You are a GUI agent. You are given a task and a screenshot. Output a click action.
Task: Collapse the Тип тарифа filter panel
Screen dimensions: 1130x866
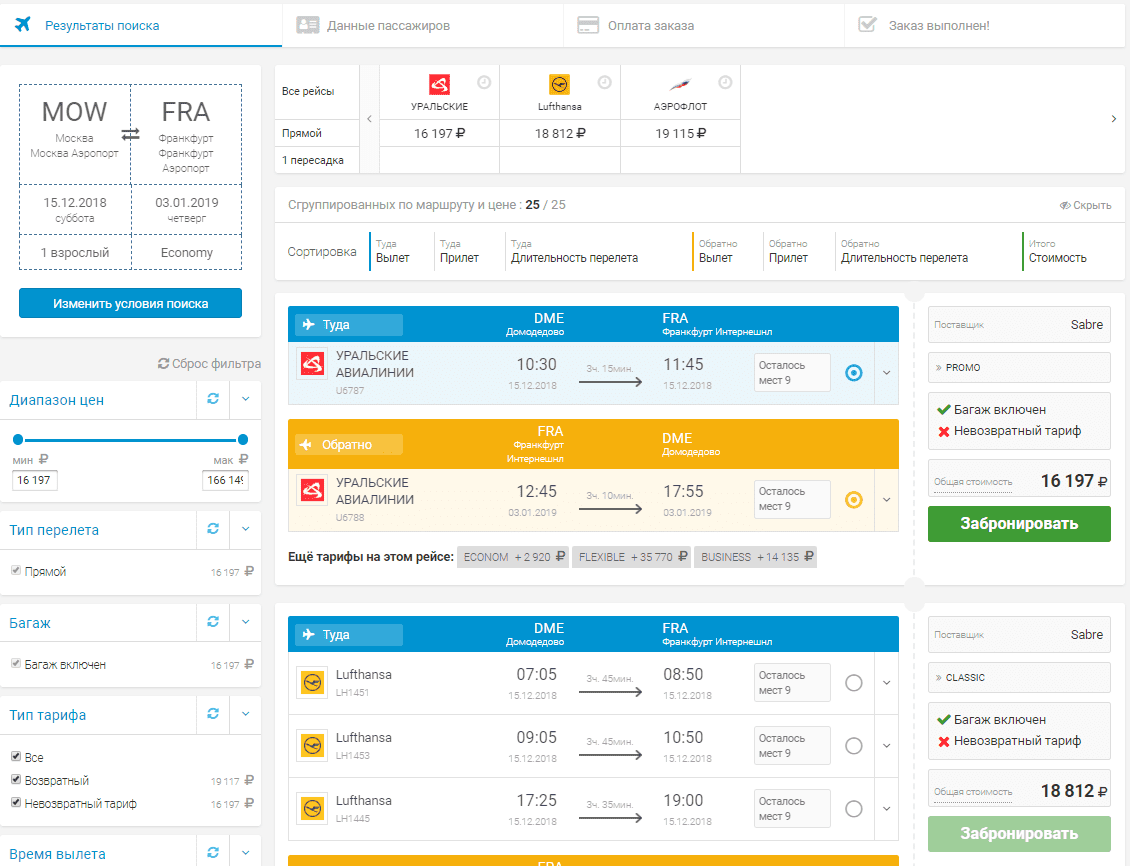coord(246,713)
